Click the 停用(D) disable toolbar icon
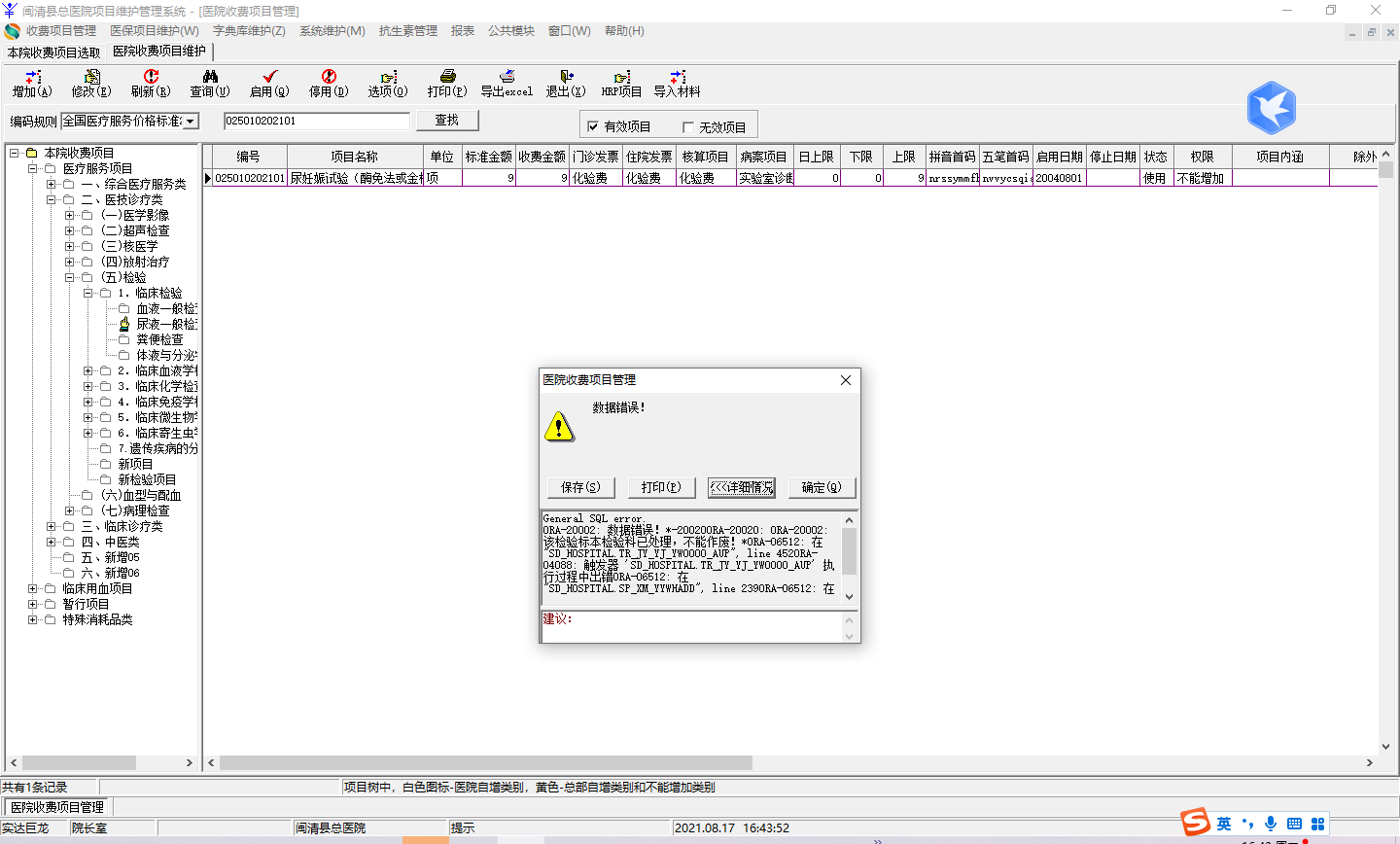The image size is (1400, 844). pyautogui.click(x=329, y=77)
